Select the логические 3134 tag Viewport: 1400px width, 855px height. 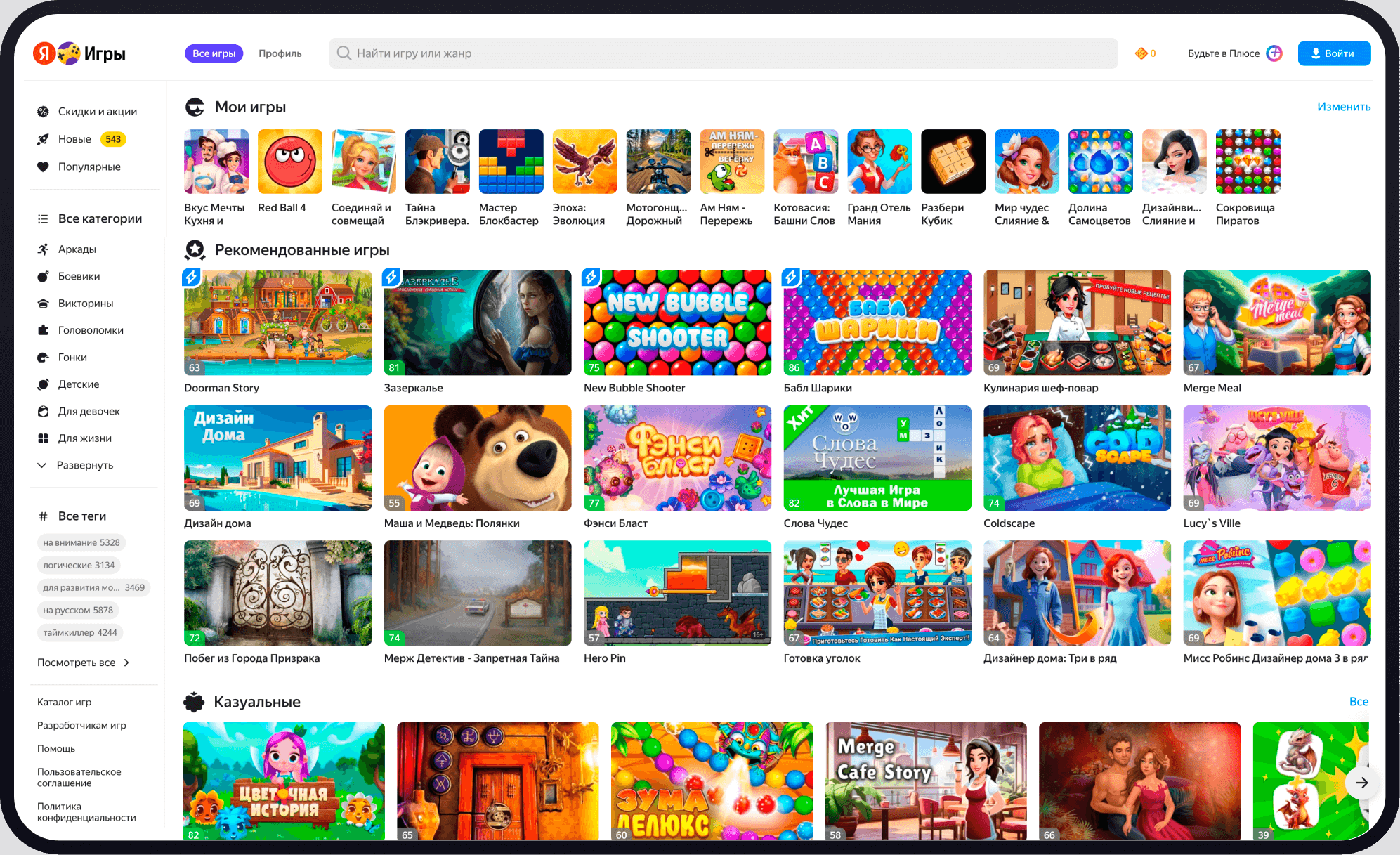[79, 565]
